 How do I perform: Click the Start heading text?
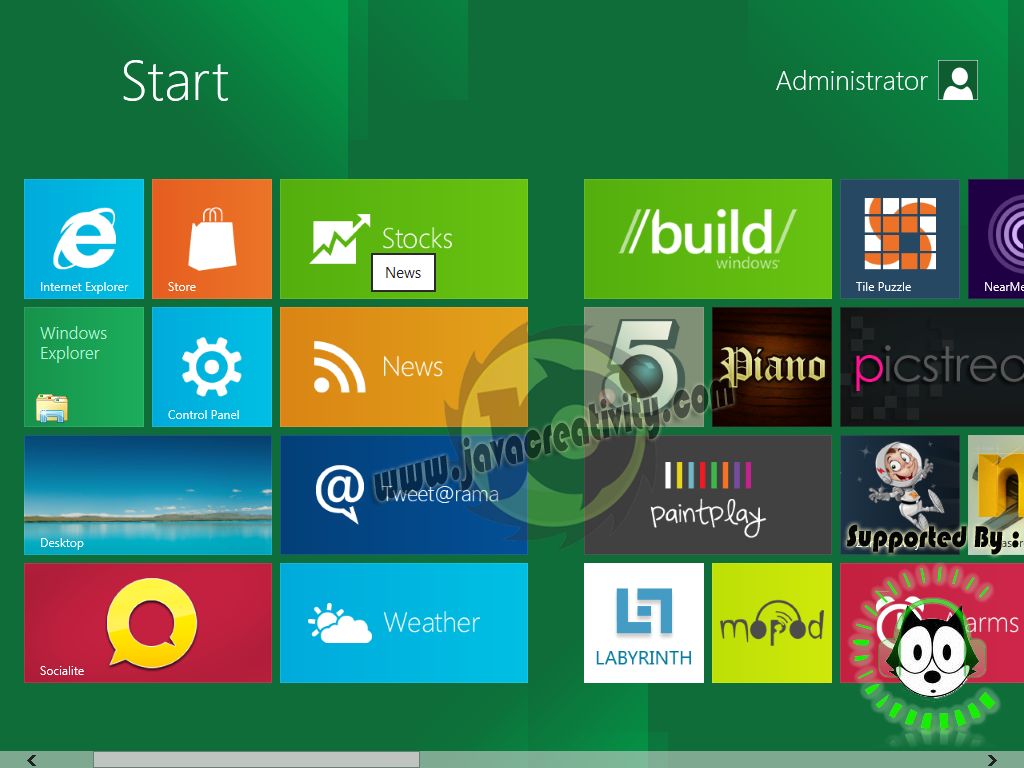point(175,82)
